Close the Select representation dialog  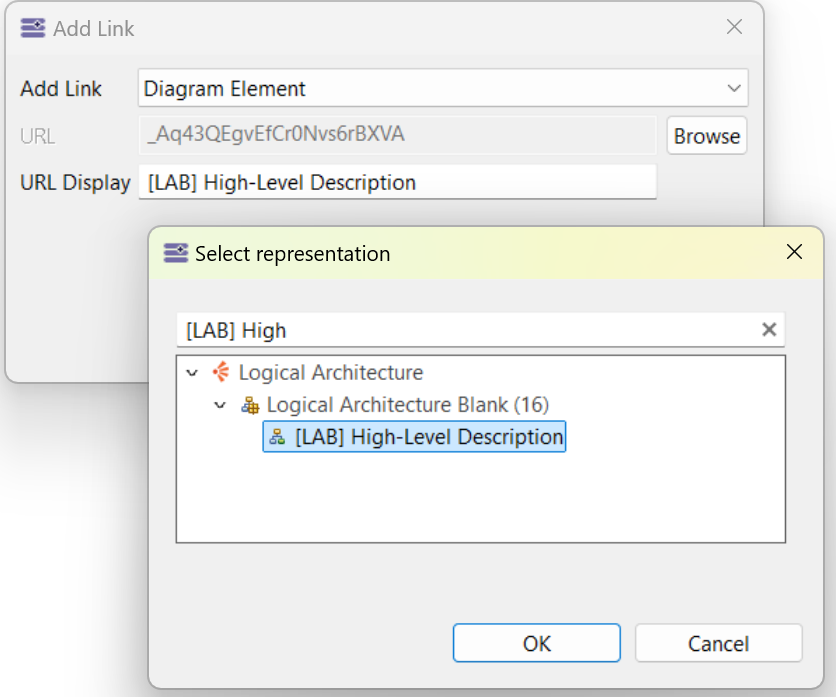click(x=794, y=252)
